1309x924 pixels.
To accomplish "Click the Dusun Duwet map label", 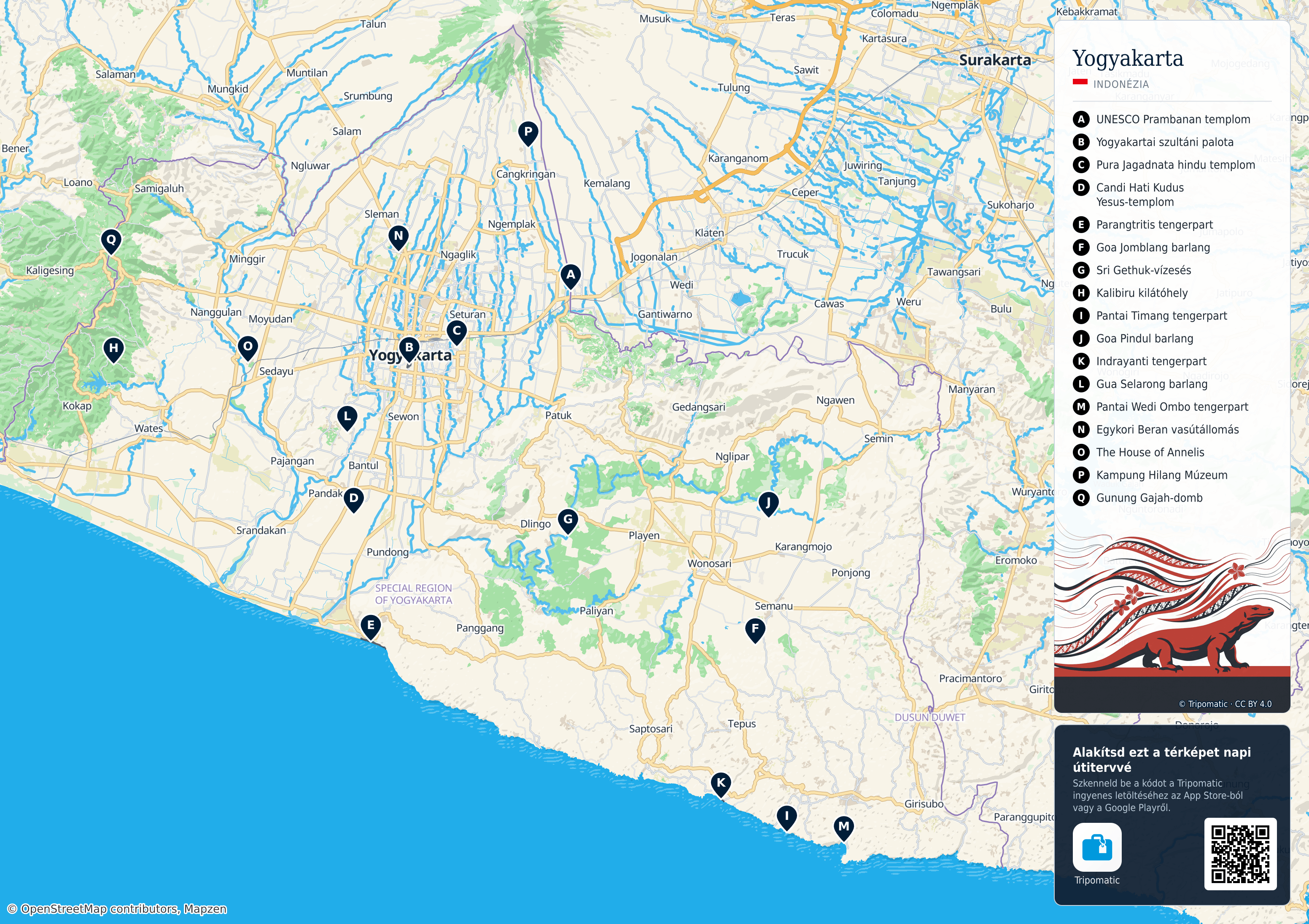I will pos(930,717).
